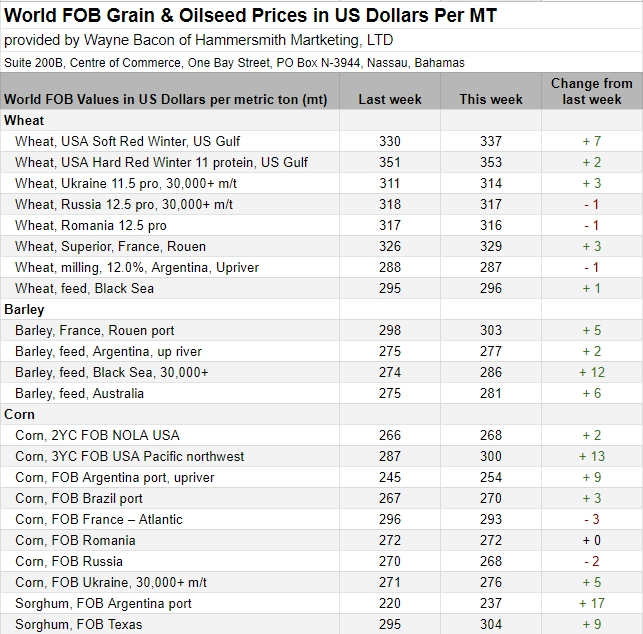This screenshot has height=634, width=643.
Task: Click last week's price for Corn FOB Romania
Action: [x=390, y=540]
